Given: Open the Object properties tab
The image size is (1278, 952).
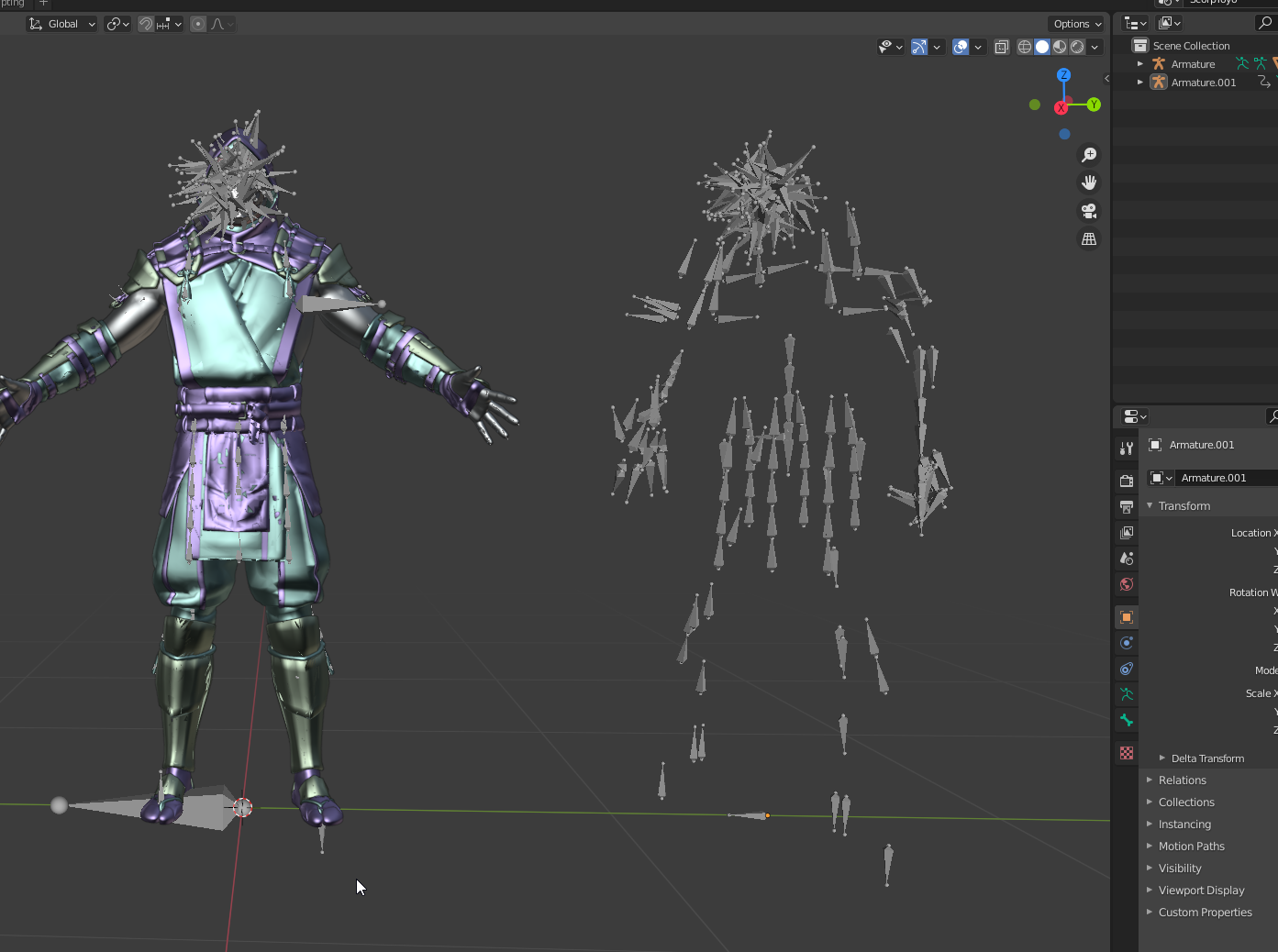Looking at the screenshot, I should click(x=1127, y=617).
